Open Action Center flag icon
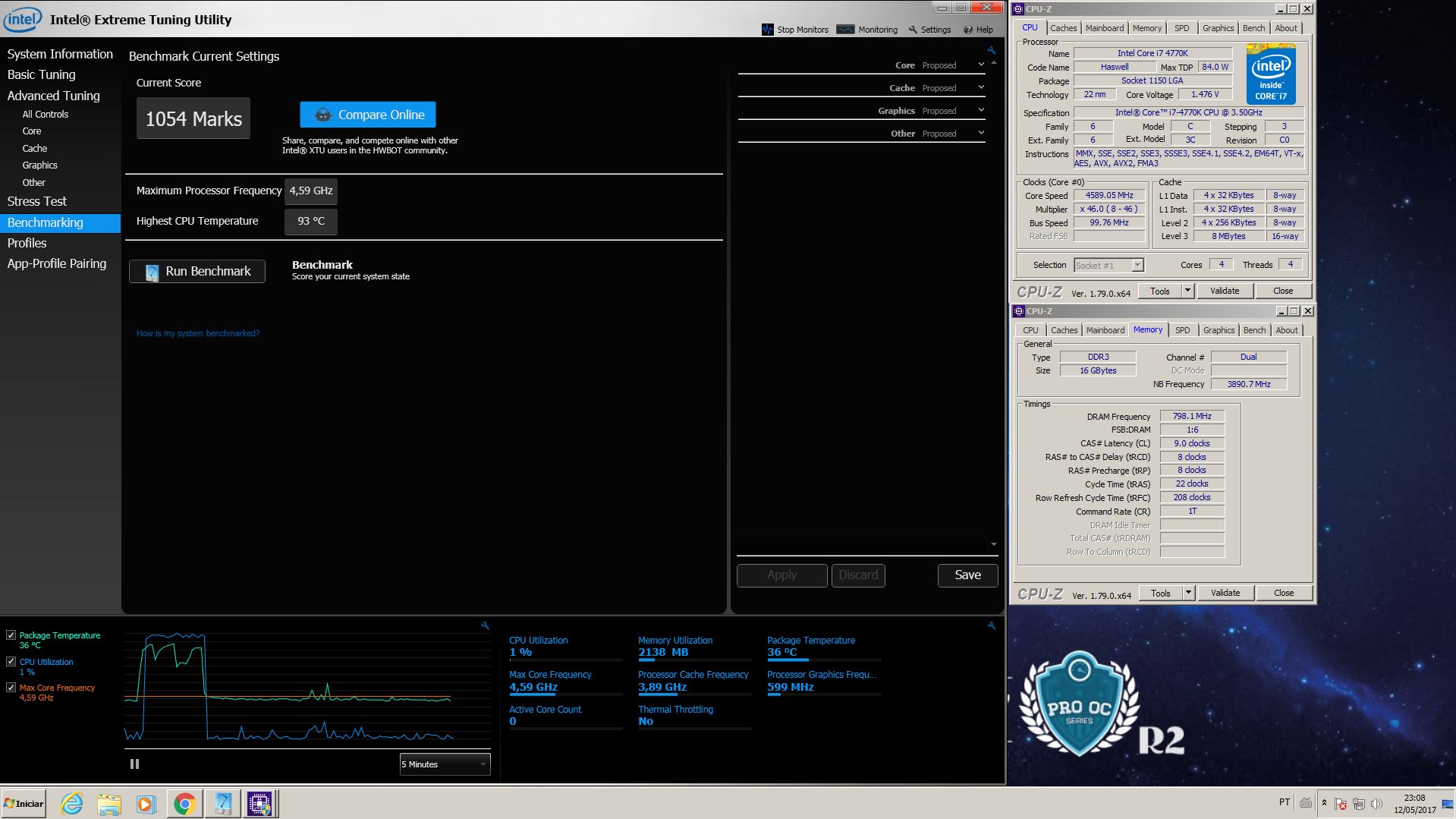Screen dimensions: 1456x819 [1341, 804]
